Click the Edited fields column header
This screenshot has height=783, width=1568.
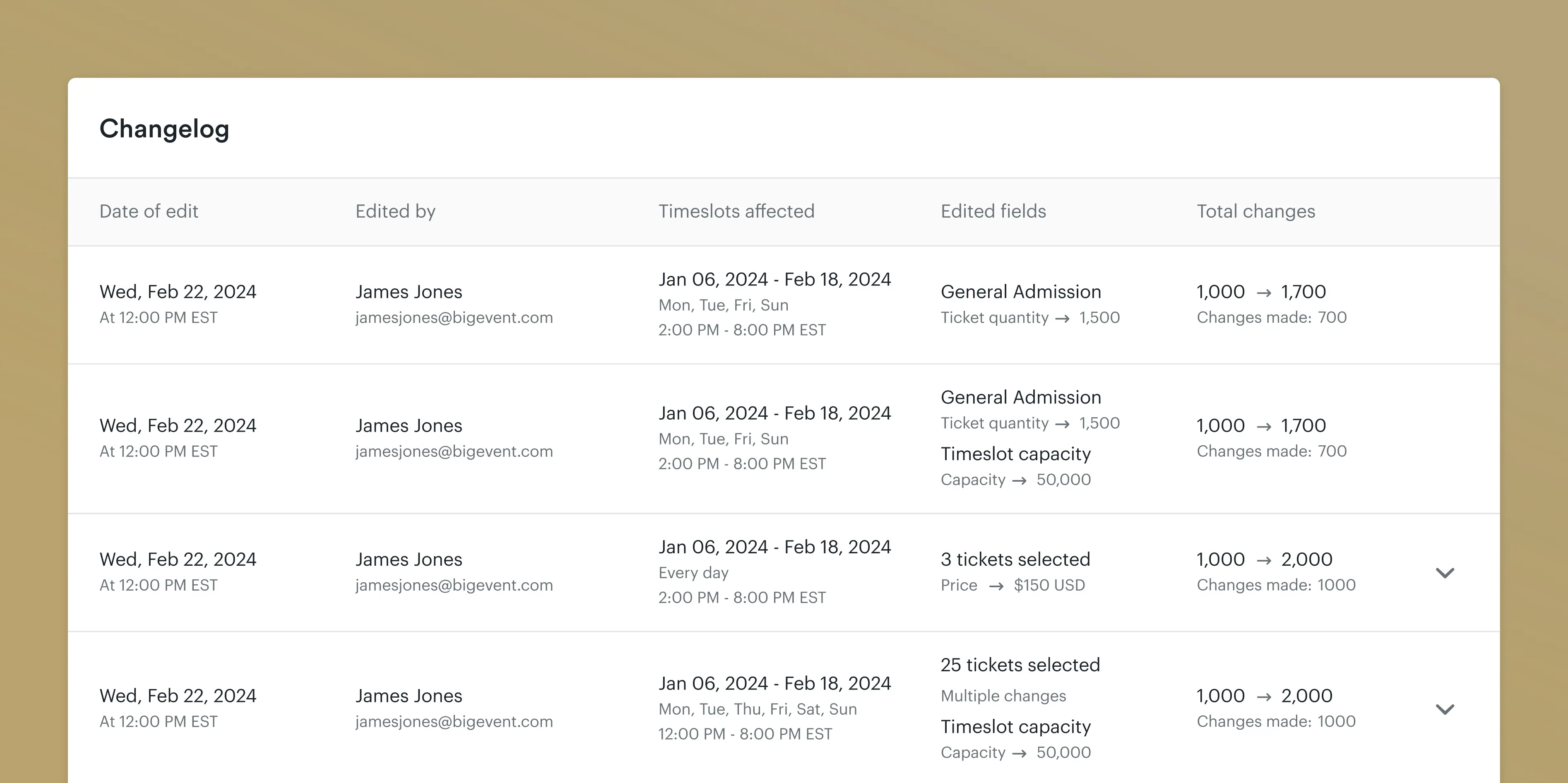pos(993,211)
